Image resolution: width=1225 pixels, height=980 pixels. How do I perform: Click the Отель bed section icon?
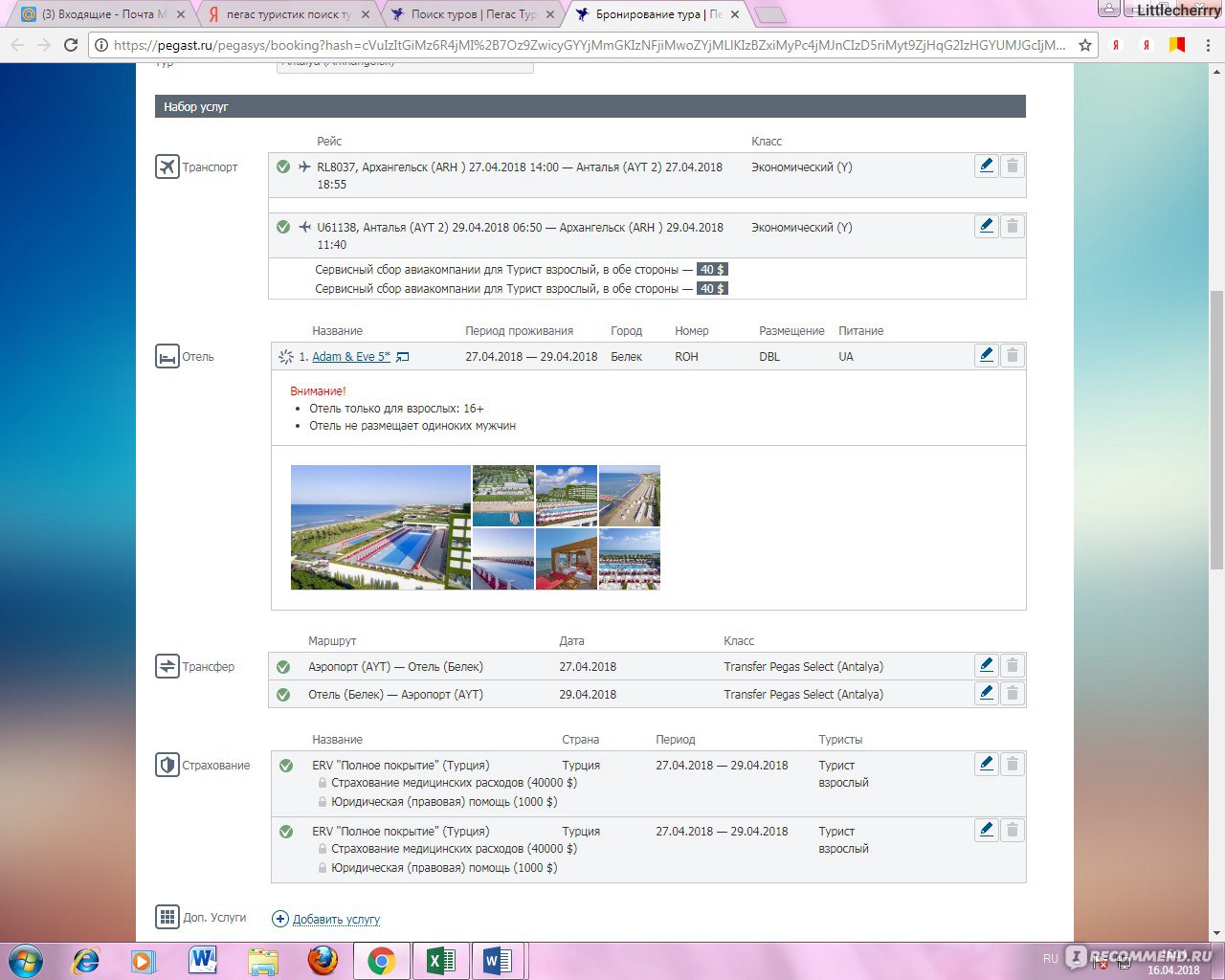[x=167, y=356]
